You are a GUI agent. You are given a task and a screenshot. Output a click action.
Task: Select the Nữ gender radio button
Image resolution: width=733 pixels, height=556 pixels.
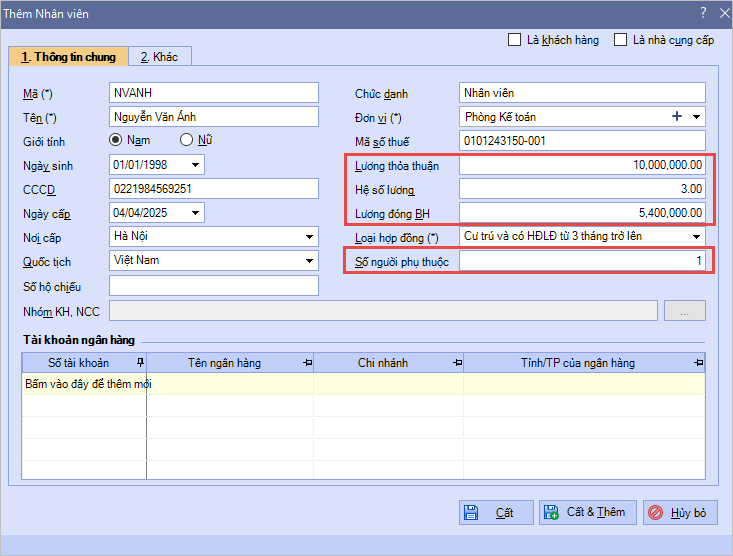tap(186, 141)
